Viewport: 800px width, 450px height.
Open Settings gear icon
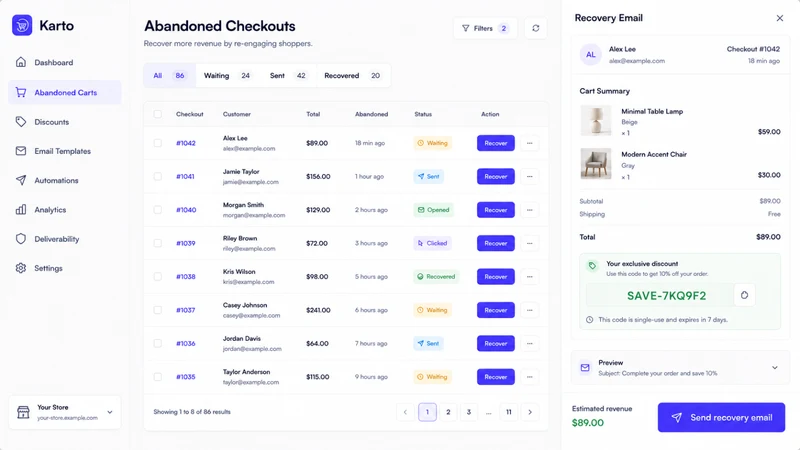[21, 268]
